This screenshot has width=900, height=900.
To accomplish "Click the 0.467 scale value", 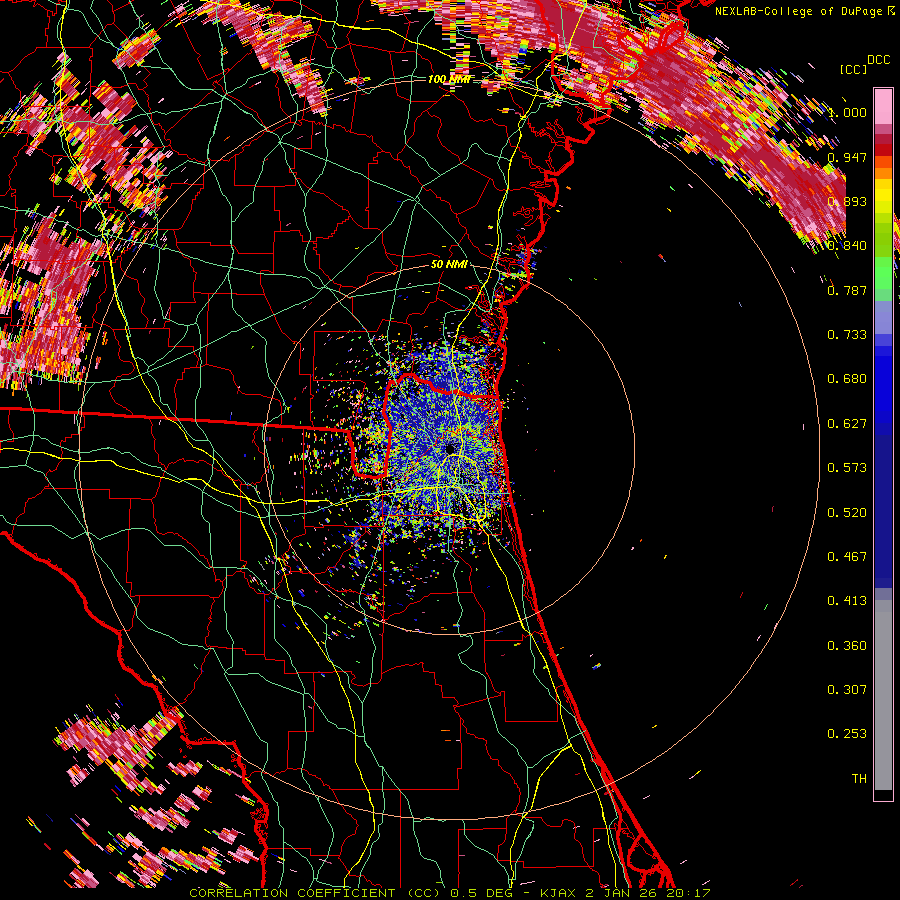I will [x=847, y=557].
